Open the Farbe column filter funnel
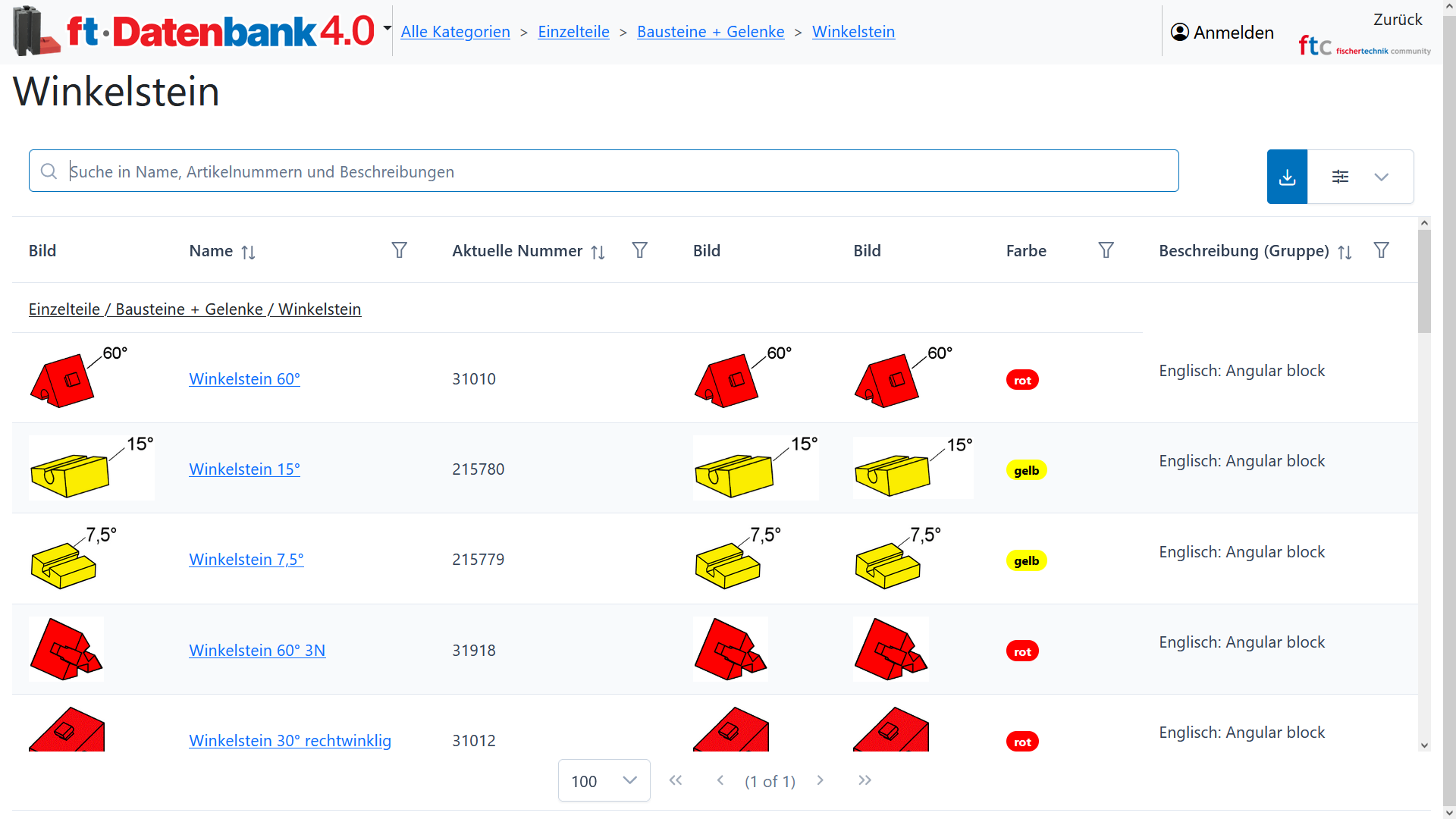Viewport: 1456px width, 819px height. tap(1106, 250)
